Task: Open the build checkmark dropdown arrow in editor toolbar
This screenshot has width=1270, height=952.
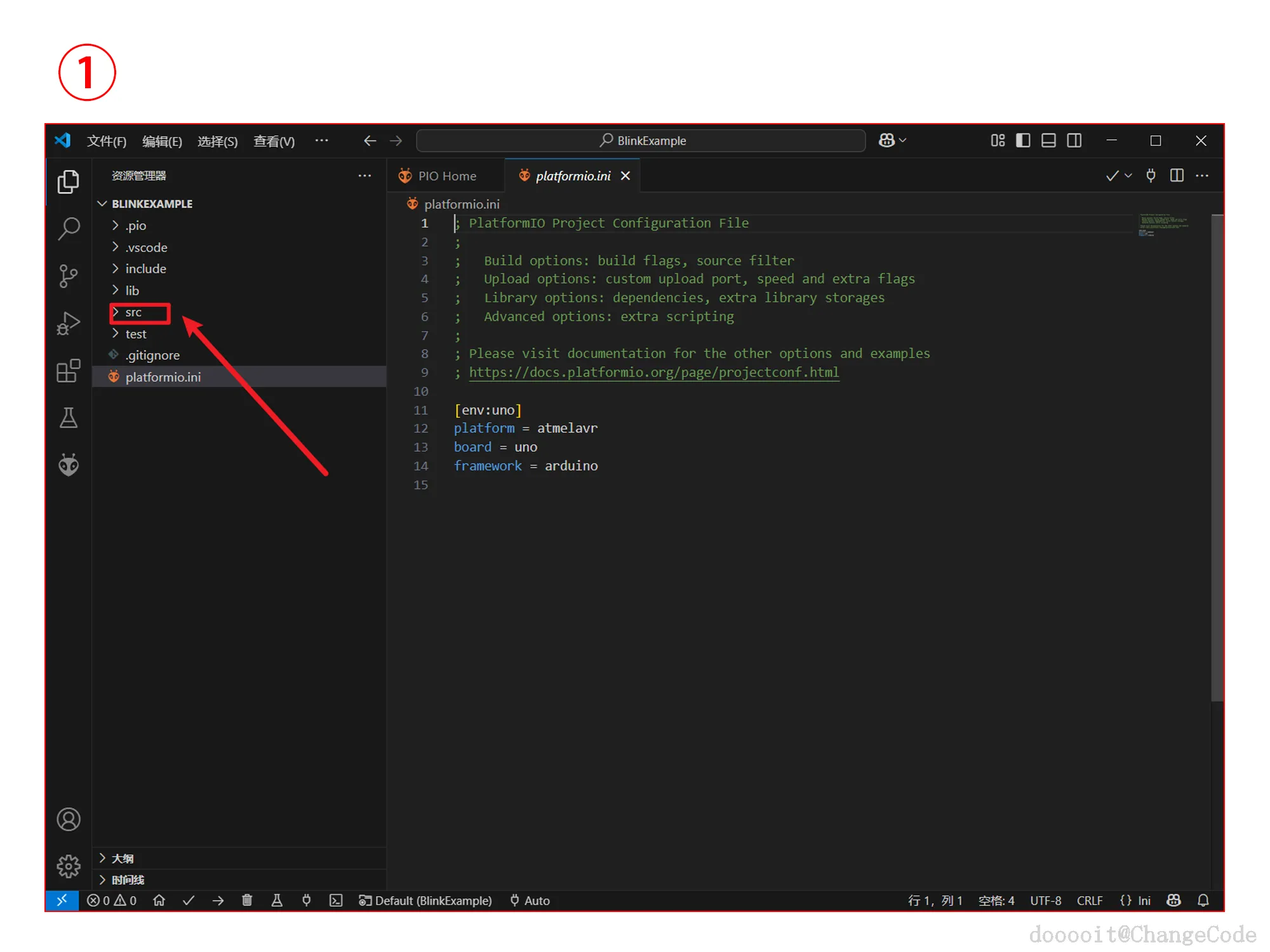Action: coord(1128,176)
